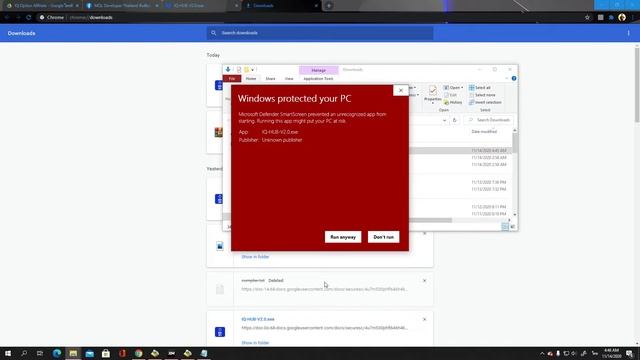
Task: Click Select none in Explorer ribbon
Action: pos(482,95)
